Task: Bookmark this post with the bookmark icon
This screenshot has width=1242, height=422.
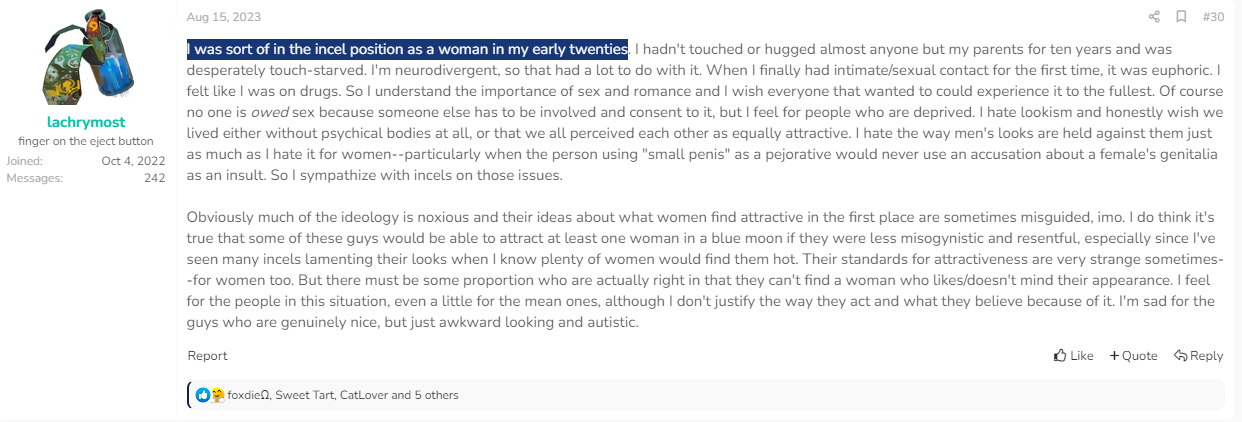Action: pyautogui.click(x=1181, y=17)
